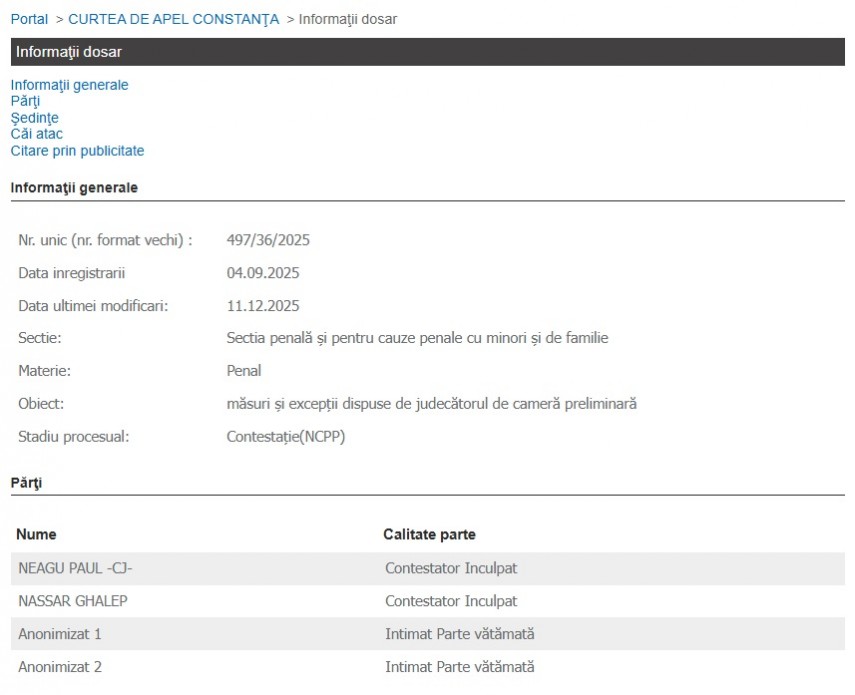Select the NASSAR GHALEP party row
Image resolution: width=855 pixels, height=695 pixels.
pyautogui.click(x=72, y=601)
